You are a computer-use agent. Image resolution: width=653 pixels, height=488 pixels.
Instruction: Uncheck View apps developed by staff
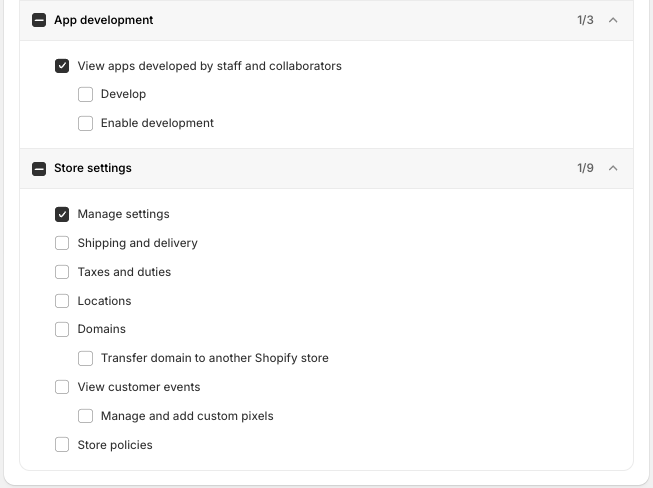click(x=63, y=66)
